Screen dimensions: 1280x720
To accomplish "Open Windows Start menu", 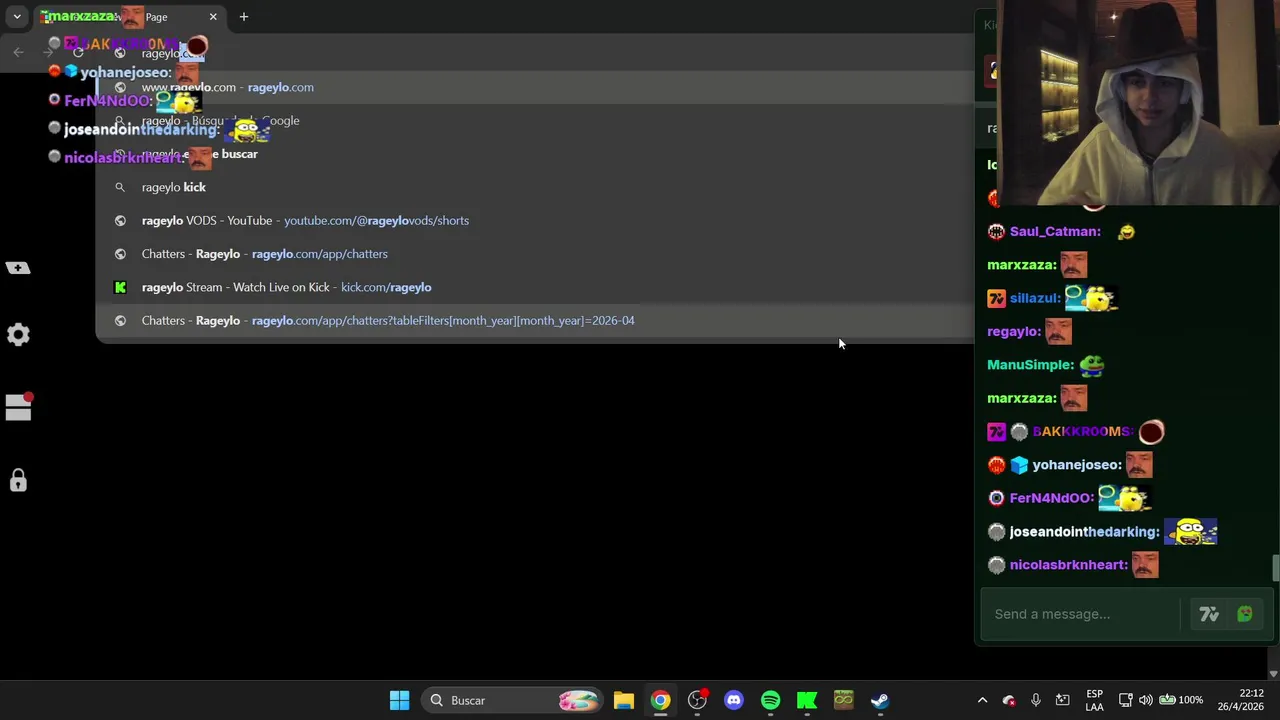I will click(x=399, y=700).
